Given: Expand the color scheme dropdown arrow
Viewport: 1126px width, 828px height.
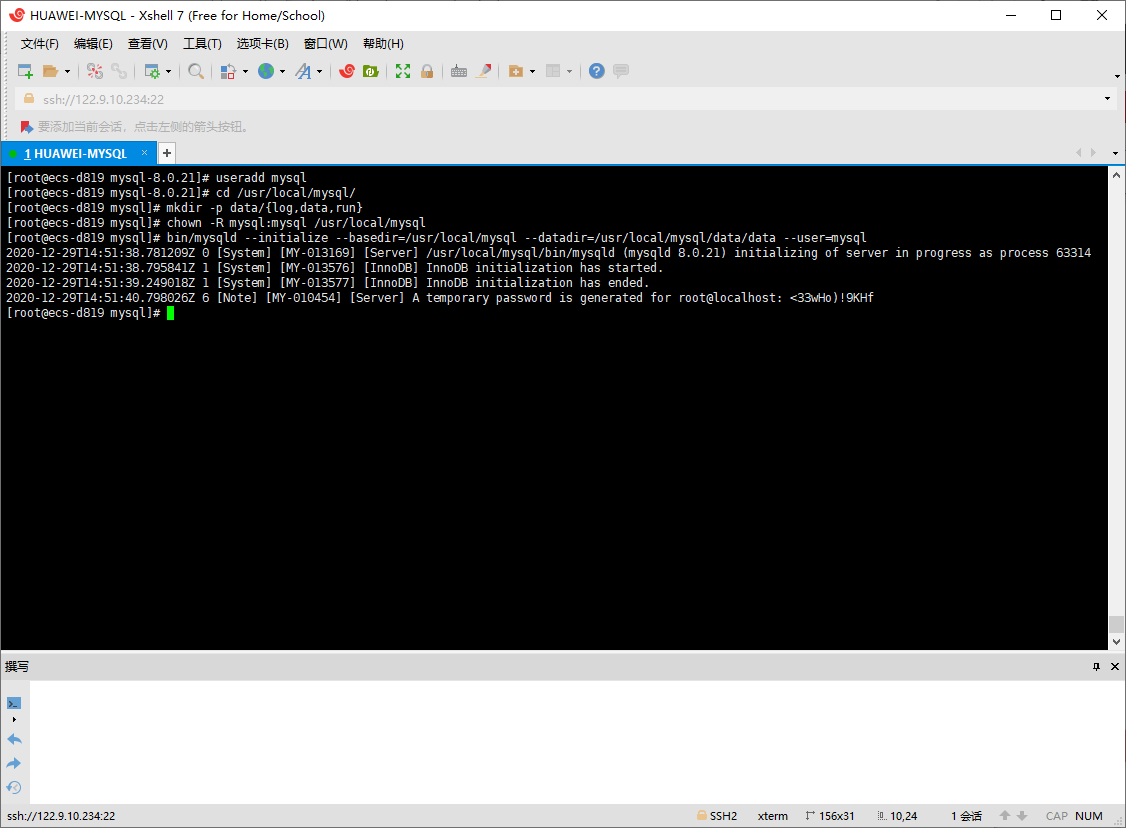Looking at the screenshot, I should tap(246, 71).
